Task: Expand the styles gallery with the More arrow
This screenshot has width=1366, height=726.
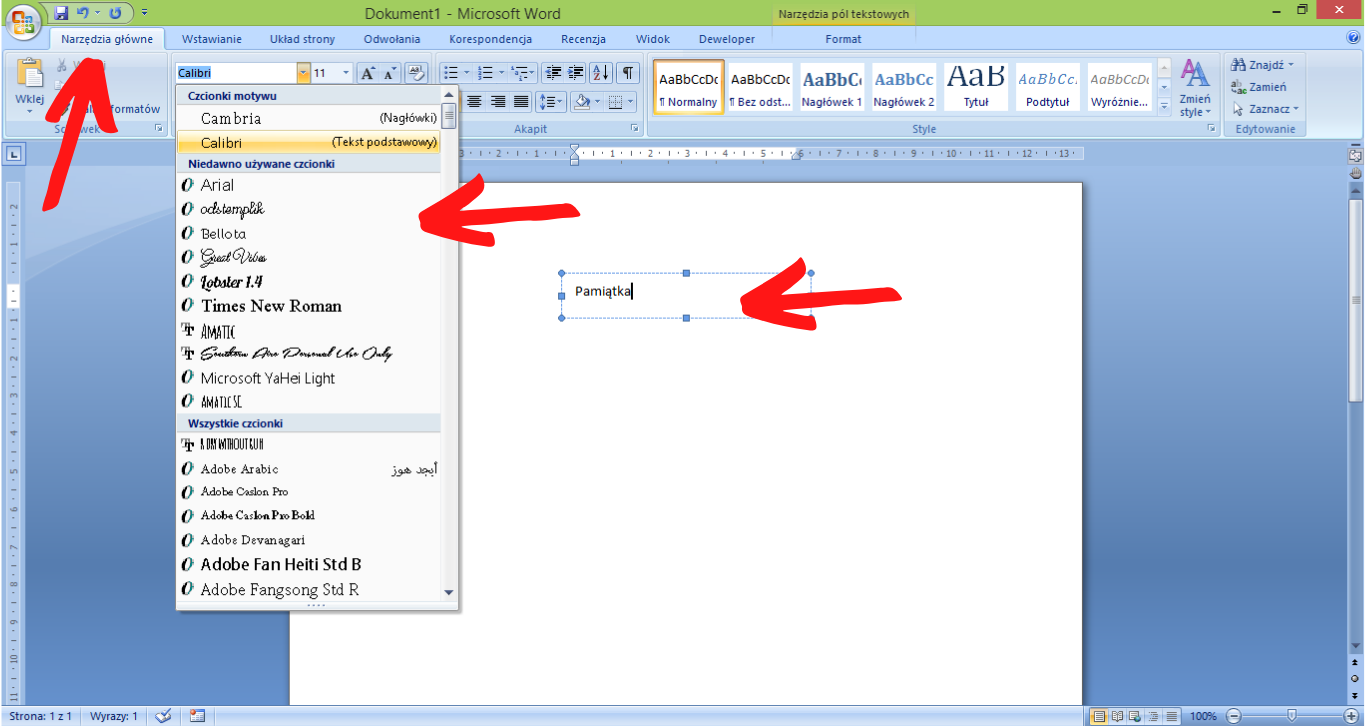Action: [1163, 105]
